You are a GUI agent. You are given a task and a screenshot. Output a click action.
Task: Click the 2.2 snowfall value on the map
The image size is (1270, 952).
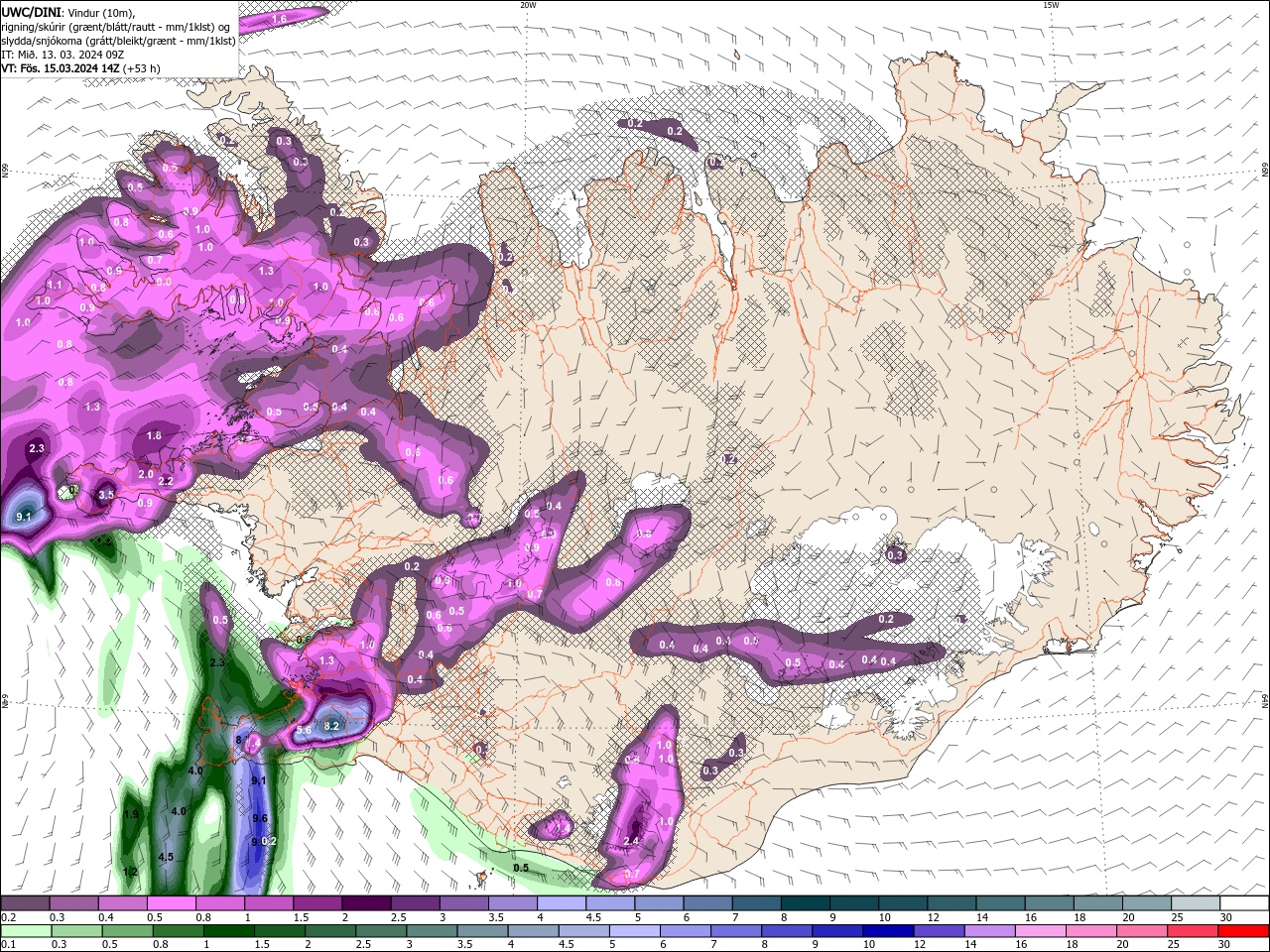(x=166, y=481)
